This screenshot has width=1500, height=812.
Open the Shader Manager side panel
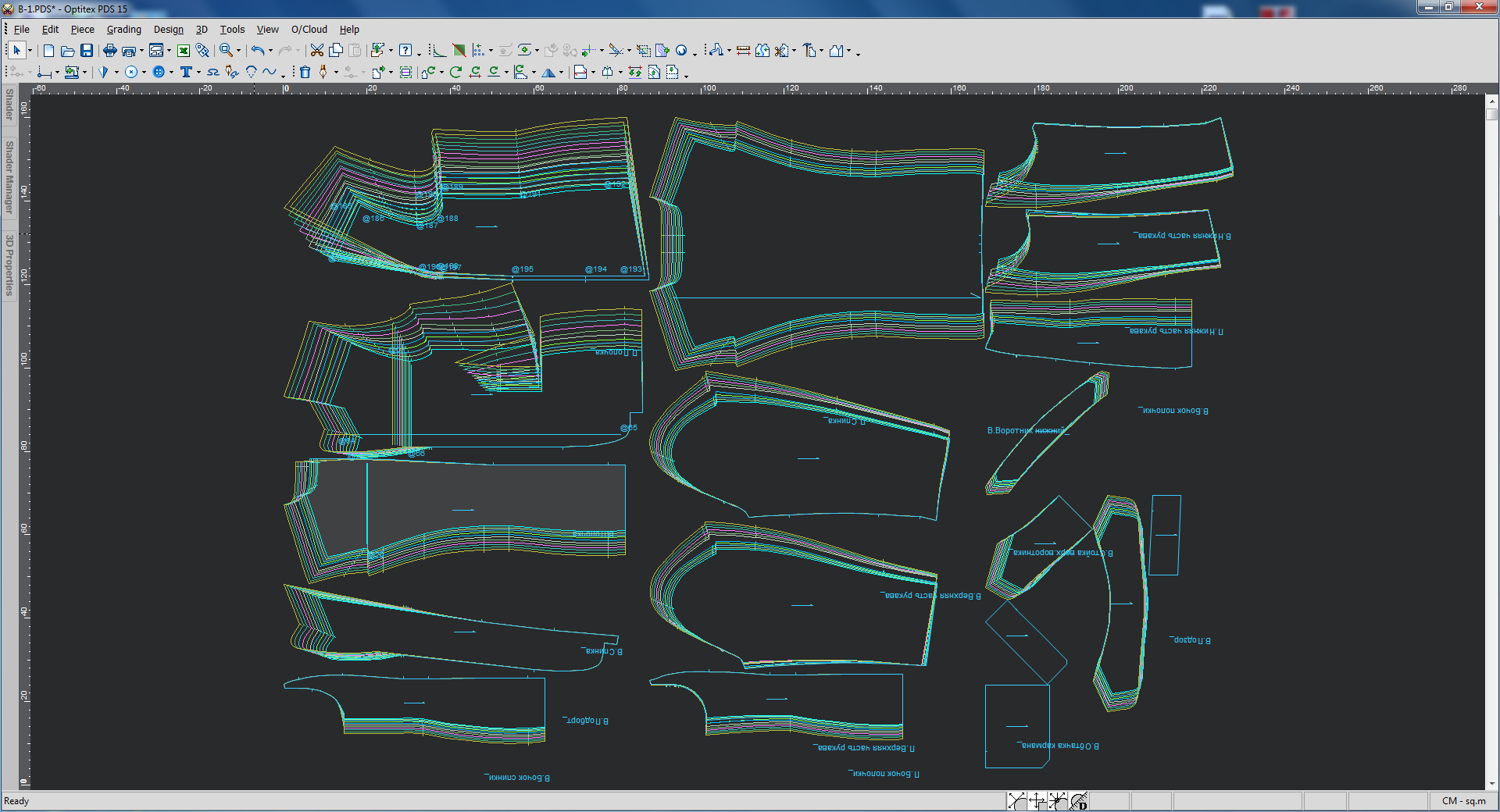point(9,177)
